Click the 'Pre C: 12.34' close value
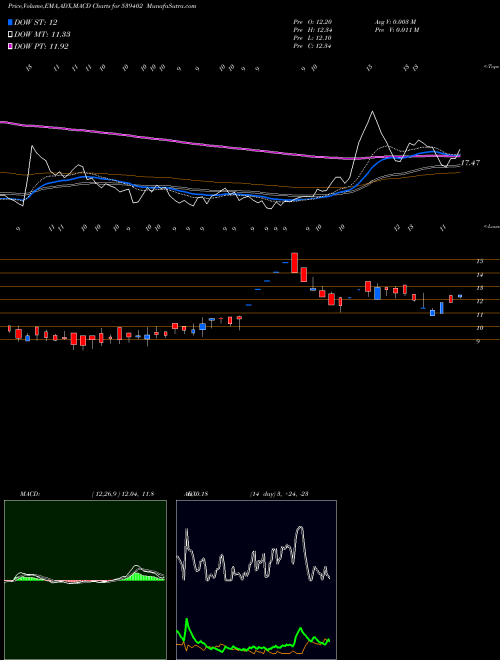Image resolution: width=500 pixels, height=660 pixels. pyautogui.click(x=312, y=46)
